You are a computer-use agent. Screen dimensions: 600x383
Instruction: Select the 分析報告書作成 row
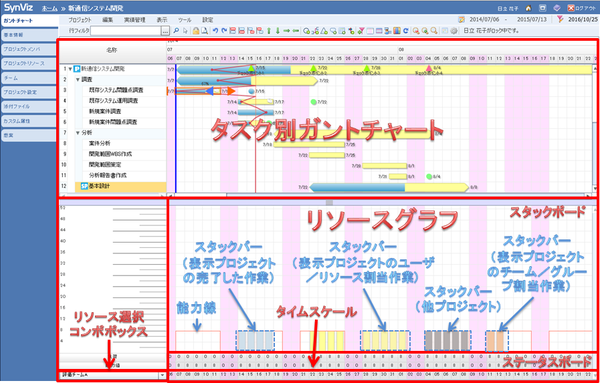(x=113, y=176)
